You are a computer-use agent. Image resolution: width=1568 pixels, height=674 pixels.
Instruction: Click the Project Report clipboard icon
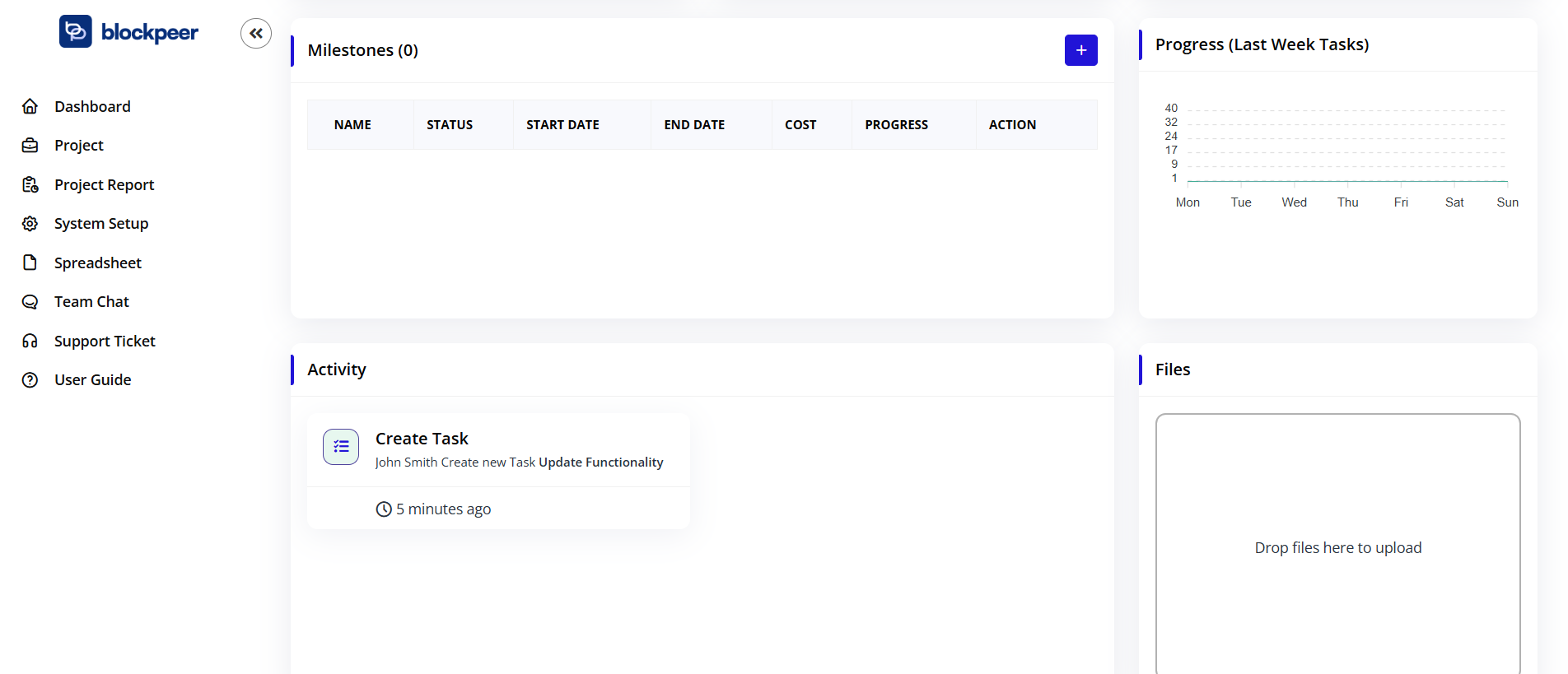click(30, 185)
